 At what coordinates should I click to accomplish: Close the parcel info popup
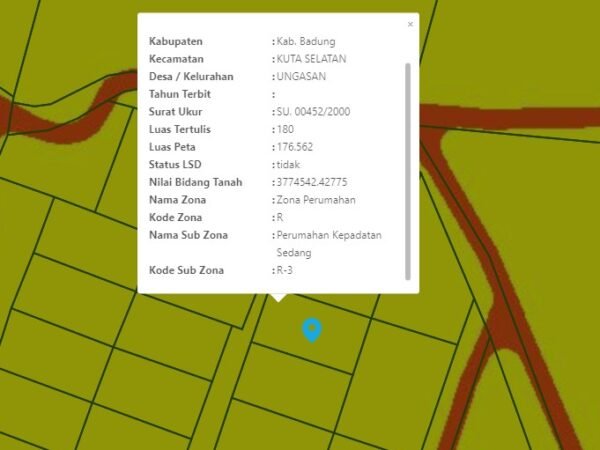(410, 24)
